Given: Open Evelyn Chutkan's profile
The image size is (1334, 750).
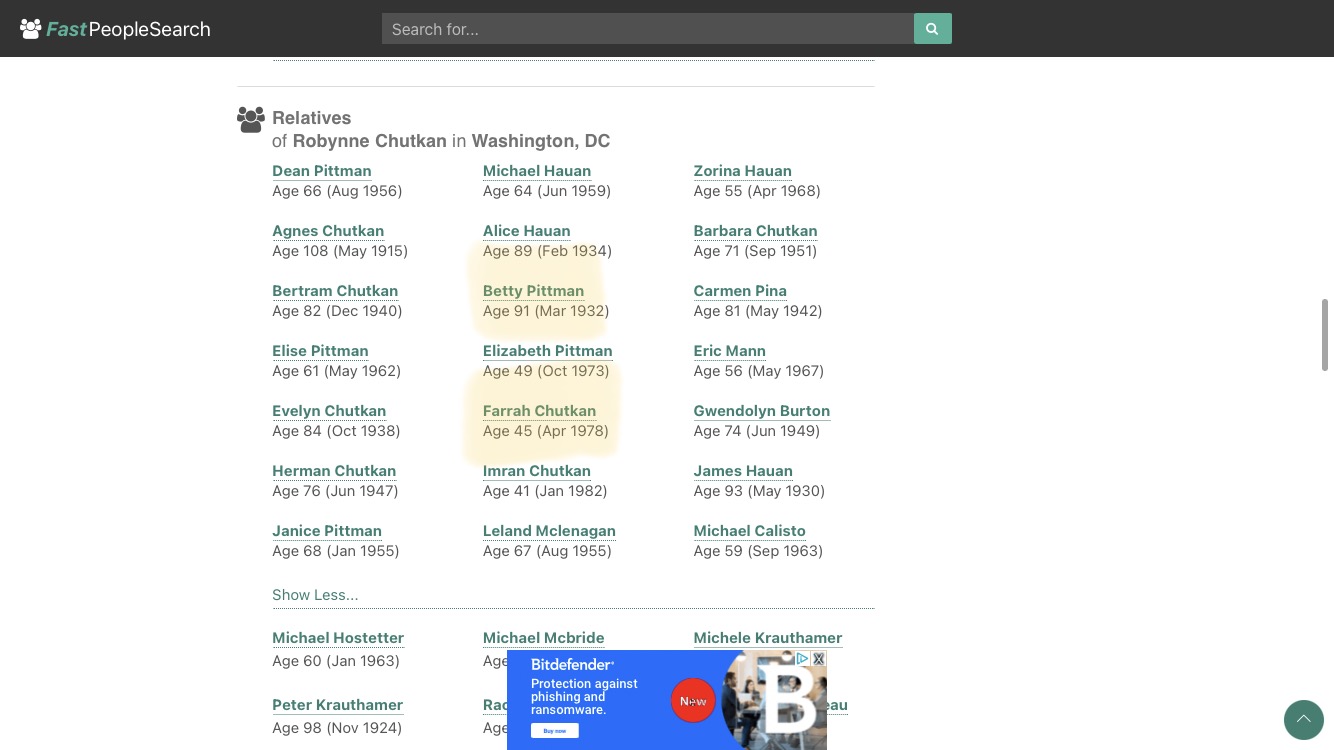Looking at the screenshot, I should pos(329,411).
